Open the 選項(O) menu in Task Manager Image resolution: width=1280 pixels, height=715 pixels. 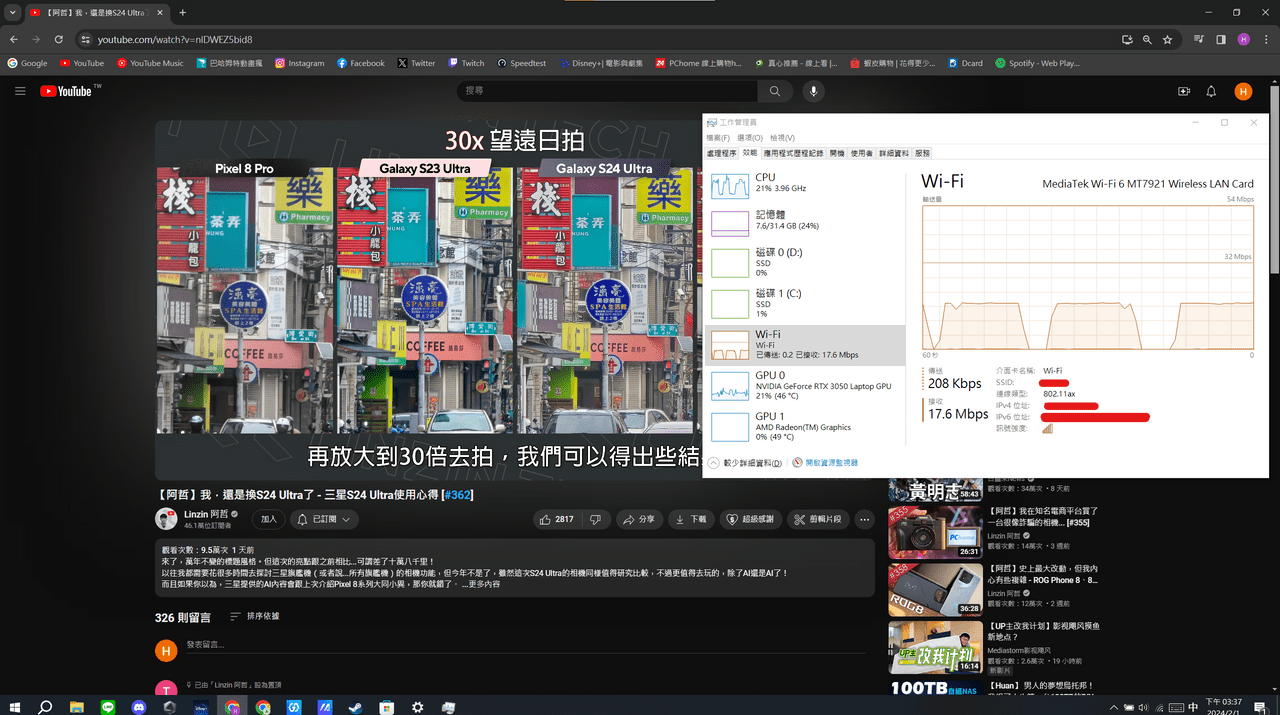750,138
